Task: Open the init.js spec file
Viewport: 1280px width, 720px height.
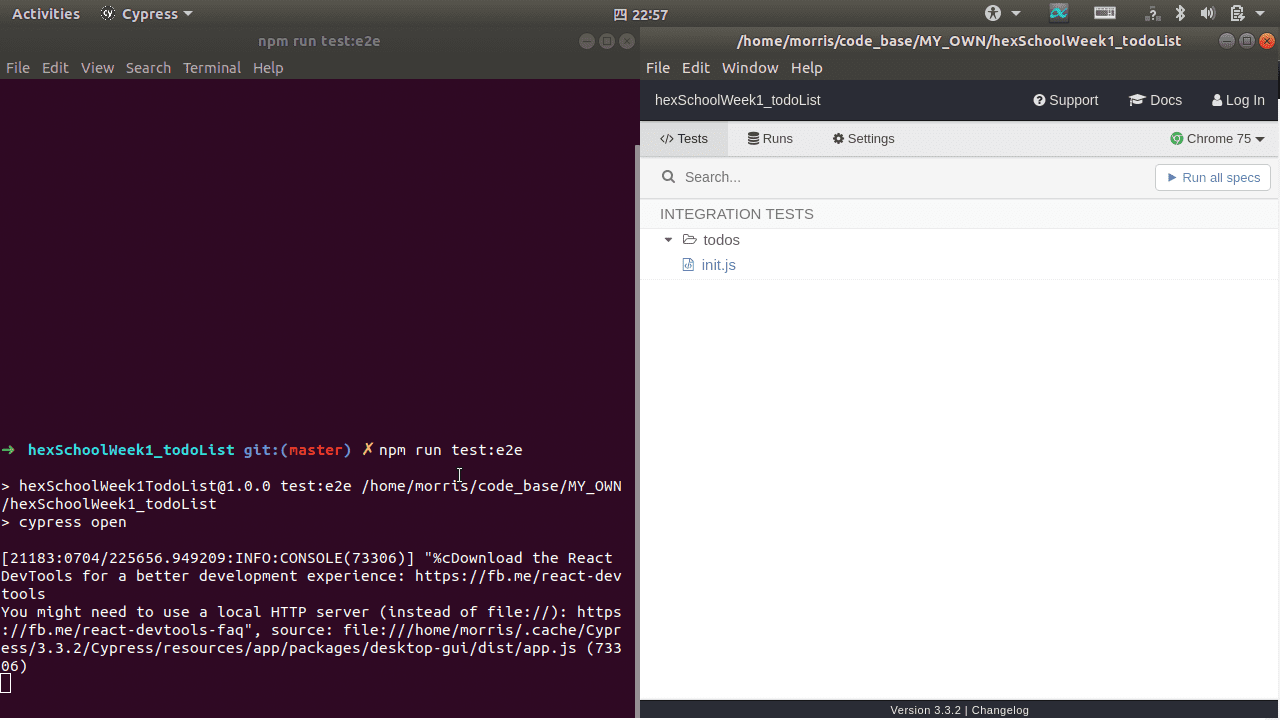Action: click(718, 265)
